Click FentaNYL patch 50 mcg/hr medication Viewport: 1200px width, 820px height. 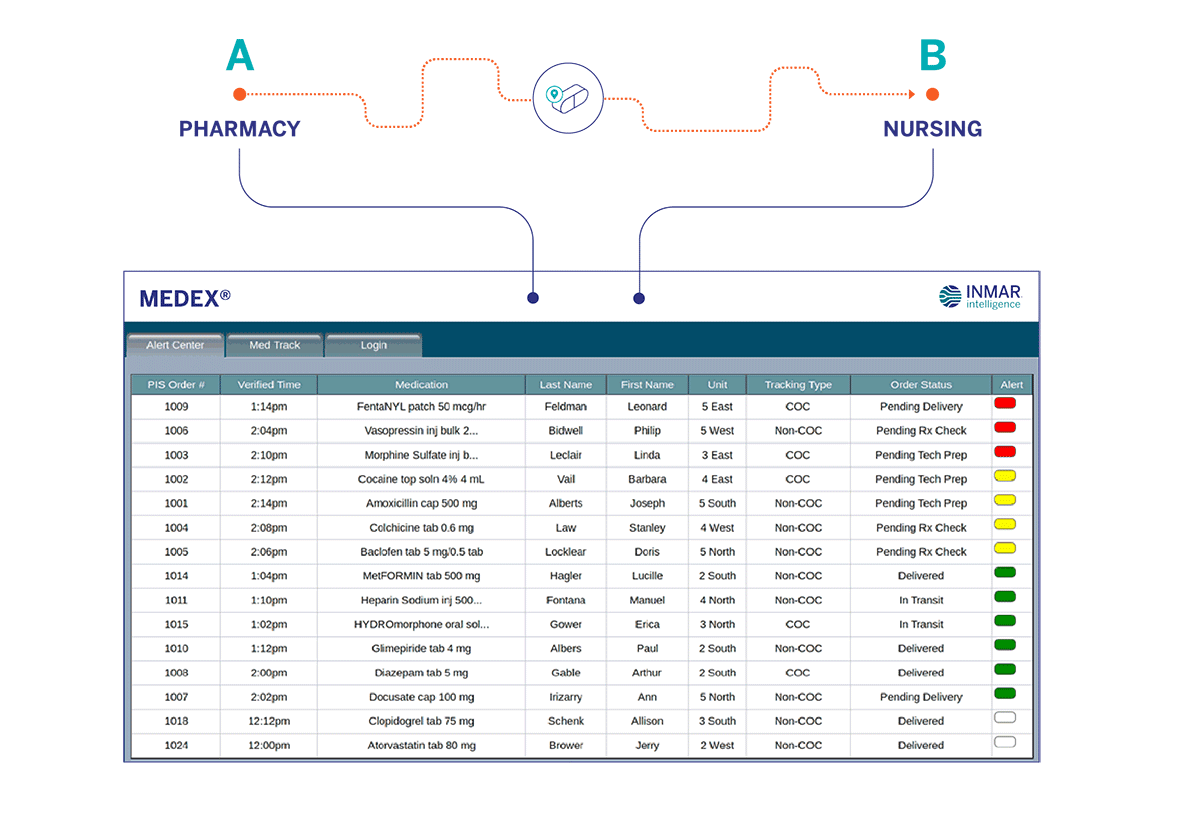[x=421, y=407]
